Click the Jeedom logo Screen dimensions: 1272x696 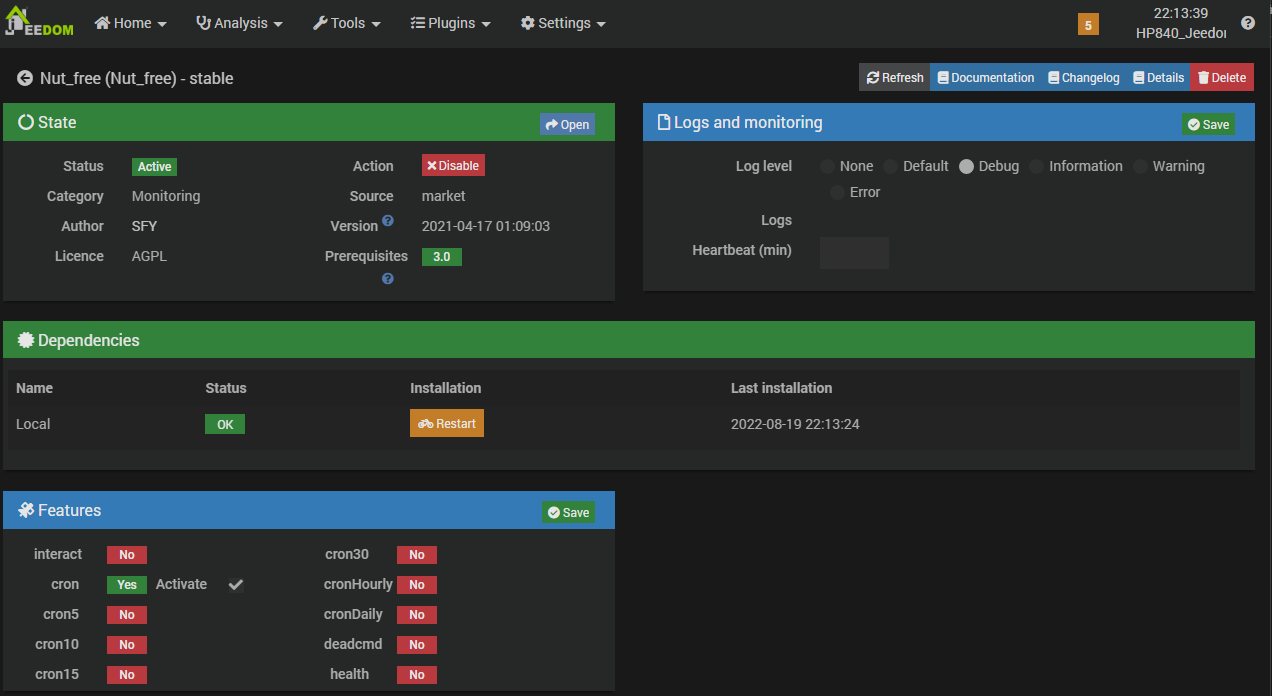click(39, 22)
